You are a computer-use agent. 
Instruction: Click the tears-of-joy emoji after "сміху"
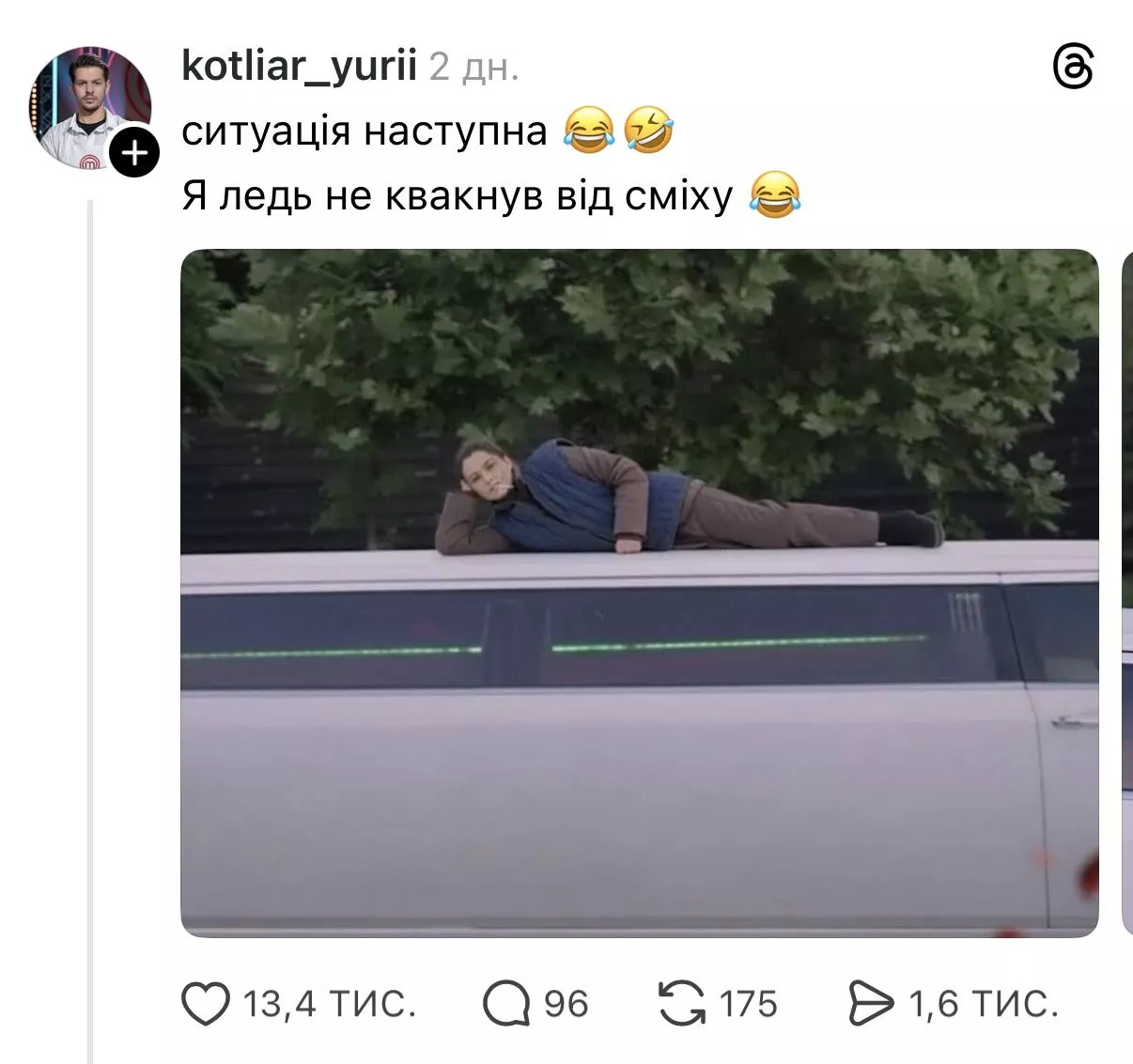(775, 196)
